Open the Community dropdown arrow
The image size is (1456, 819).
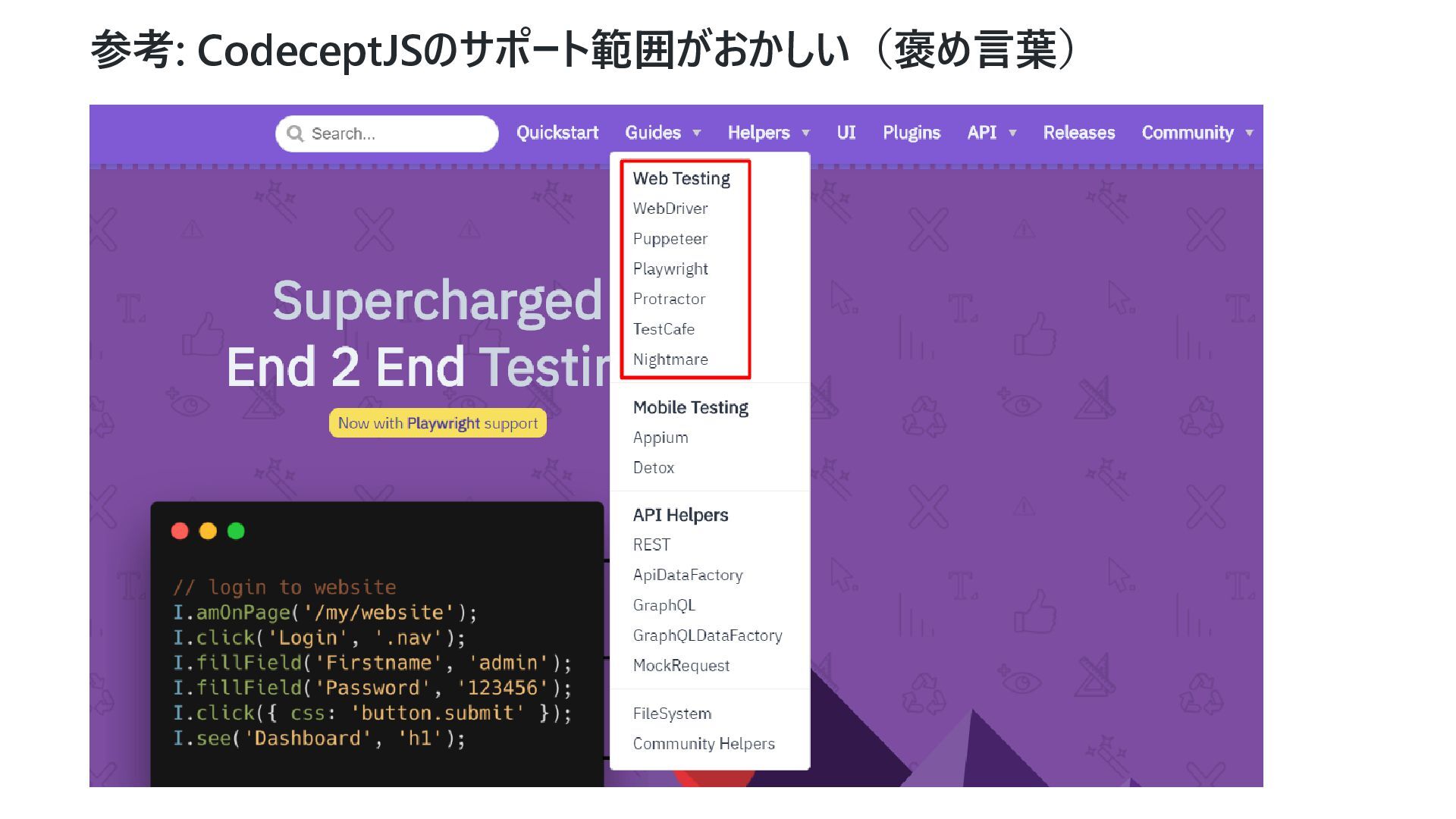click(1249, 133)
